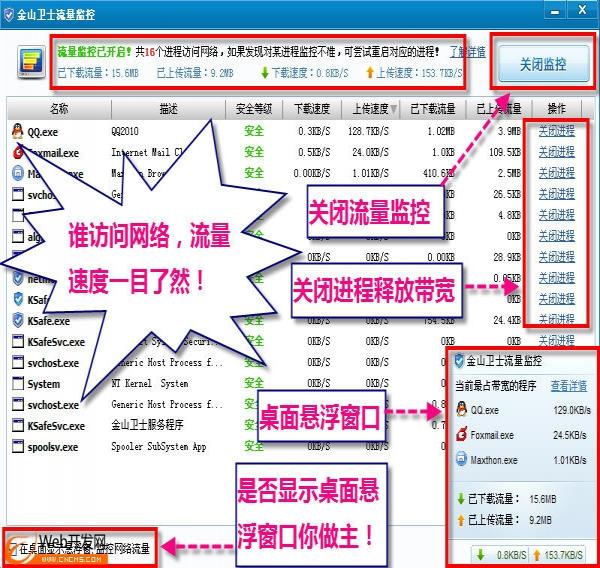Click the 安全等级 column header

click(253, 108)
